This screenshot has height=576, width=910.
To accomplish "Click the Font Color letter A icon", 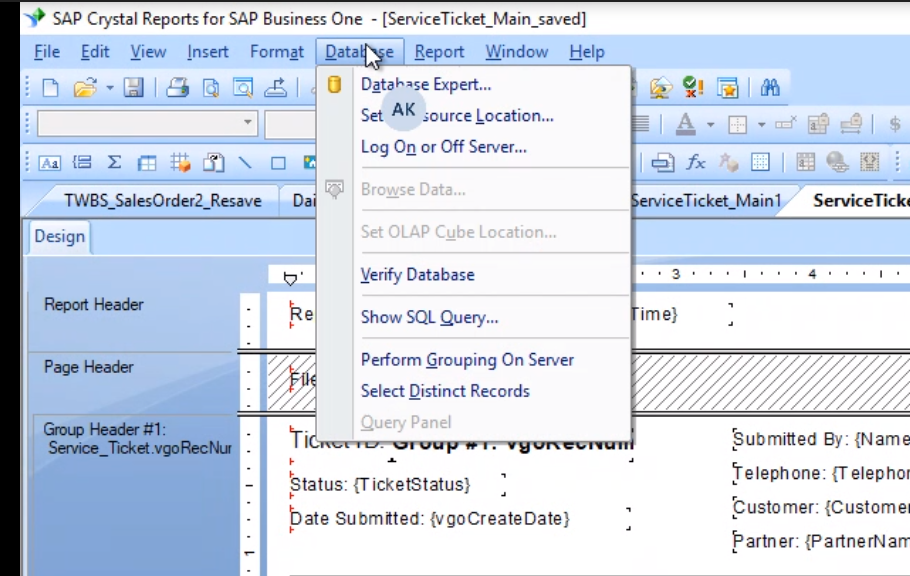I will click(x=685, y=124).
